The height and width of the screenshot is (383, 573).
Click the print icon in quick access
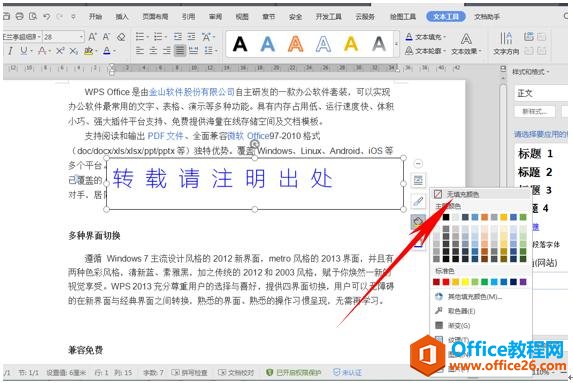tap(20, 16)
